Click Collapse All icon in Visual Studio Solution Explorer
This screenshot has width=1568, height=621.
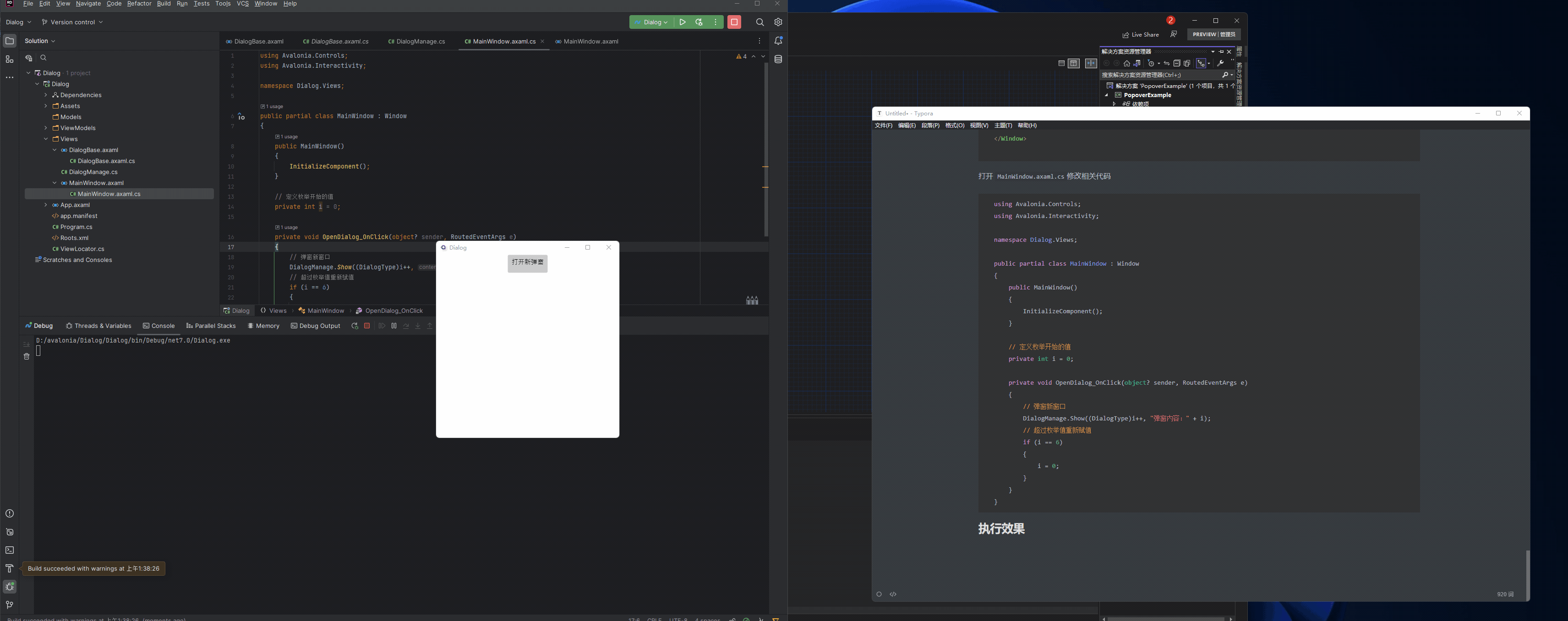[1177, 63]
